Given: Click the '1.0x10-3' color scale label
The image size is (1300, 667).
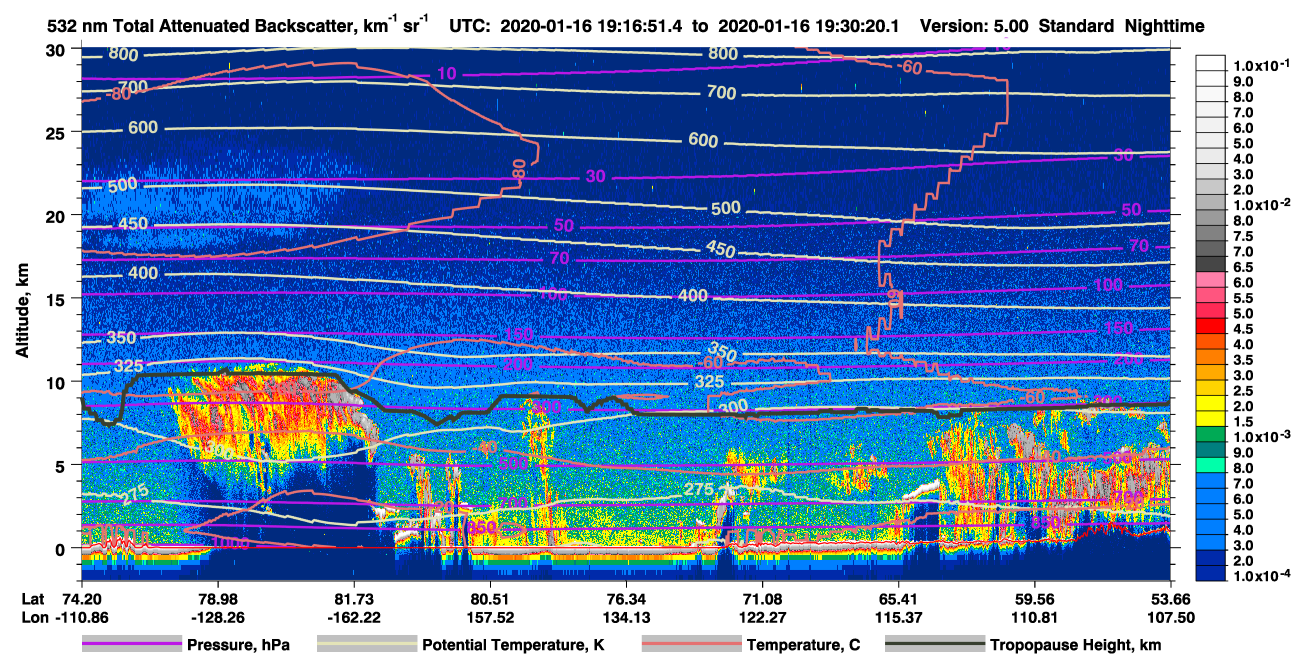Looking at the screenshot, I should tap(1261, 436).
